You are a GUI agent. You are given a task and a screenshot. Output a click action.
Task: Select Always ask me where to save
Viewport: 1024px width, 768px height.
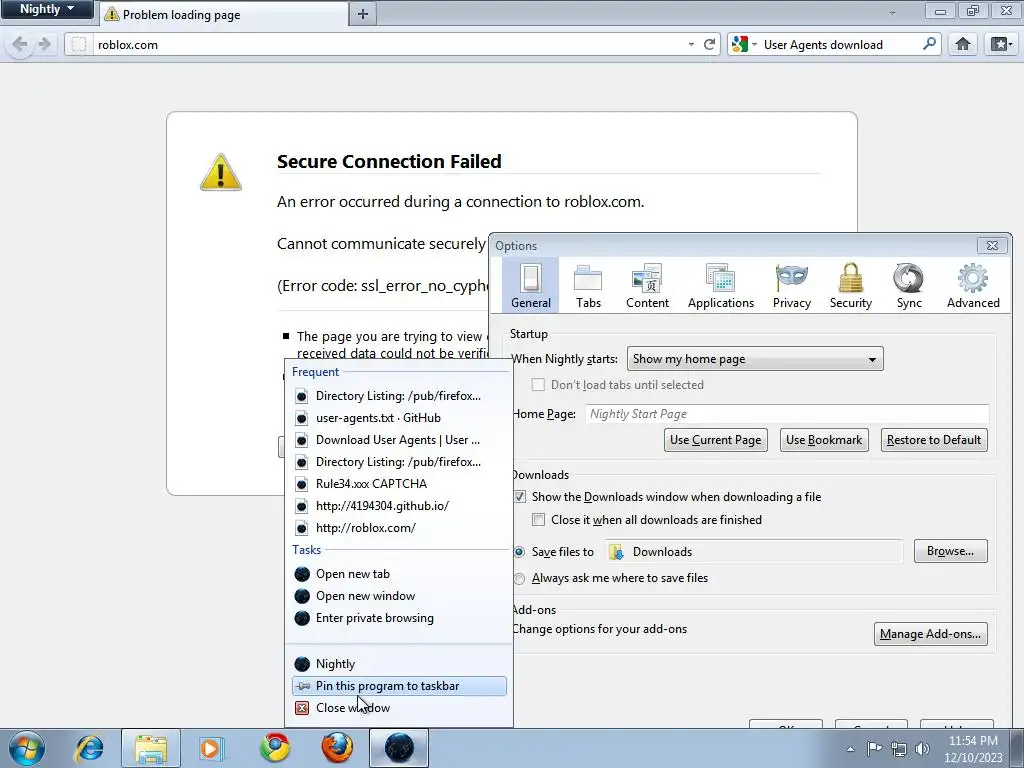coord(519,578)
